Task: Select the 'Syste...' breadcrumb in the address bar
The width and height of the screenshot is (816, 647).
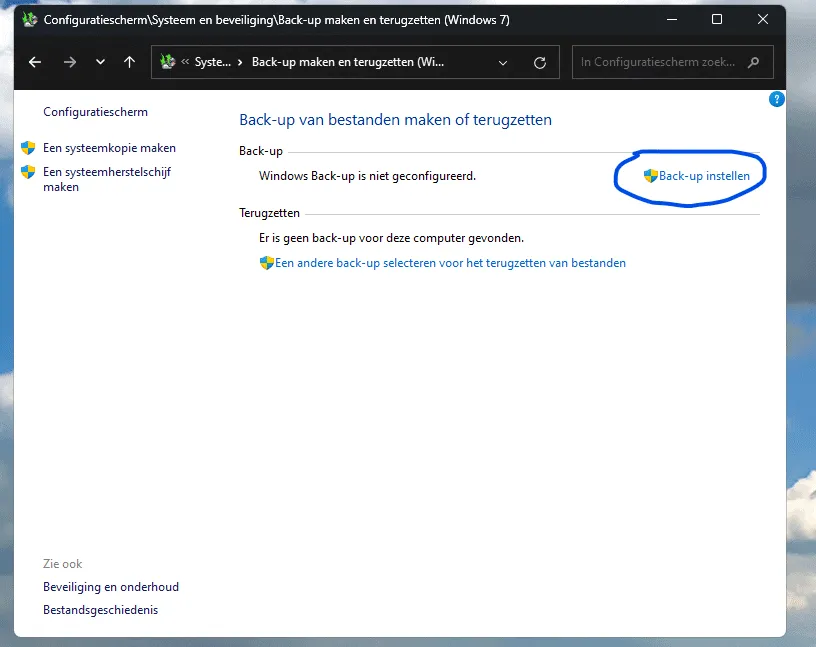Action: tap(212, 62)
